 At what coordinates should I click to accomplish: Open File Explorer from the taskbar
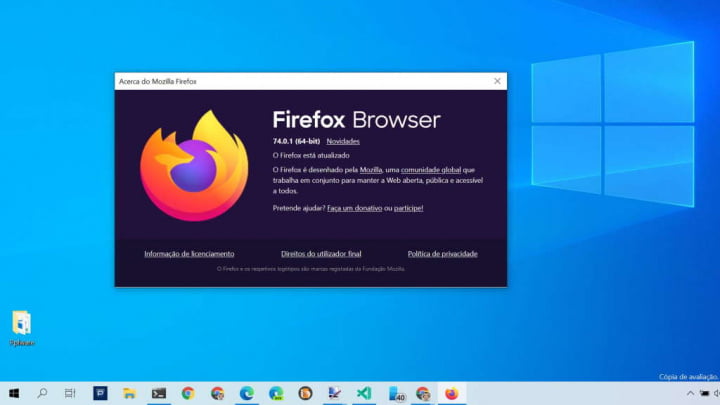click(x=129, y=394)
